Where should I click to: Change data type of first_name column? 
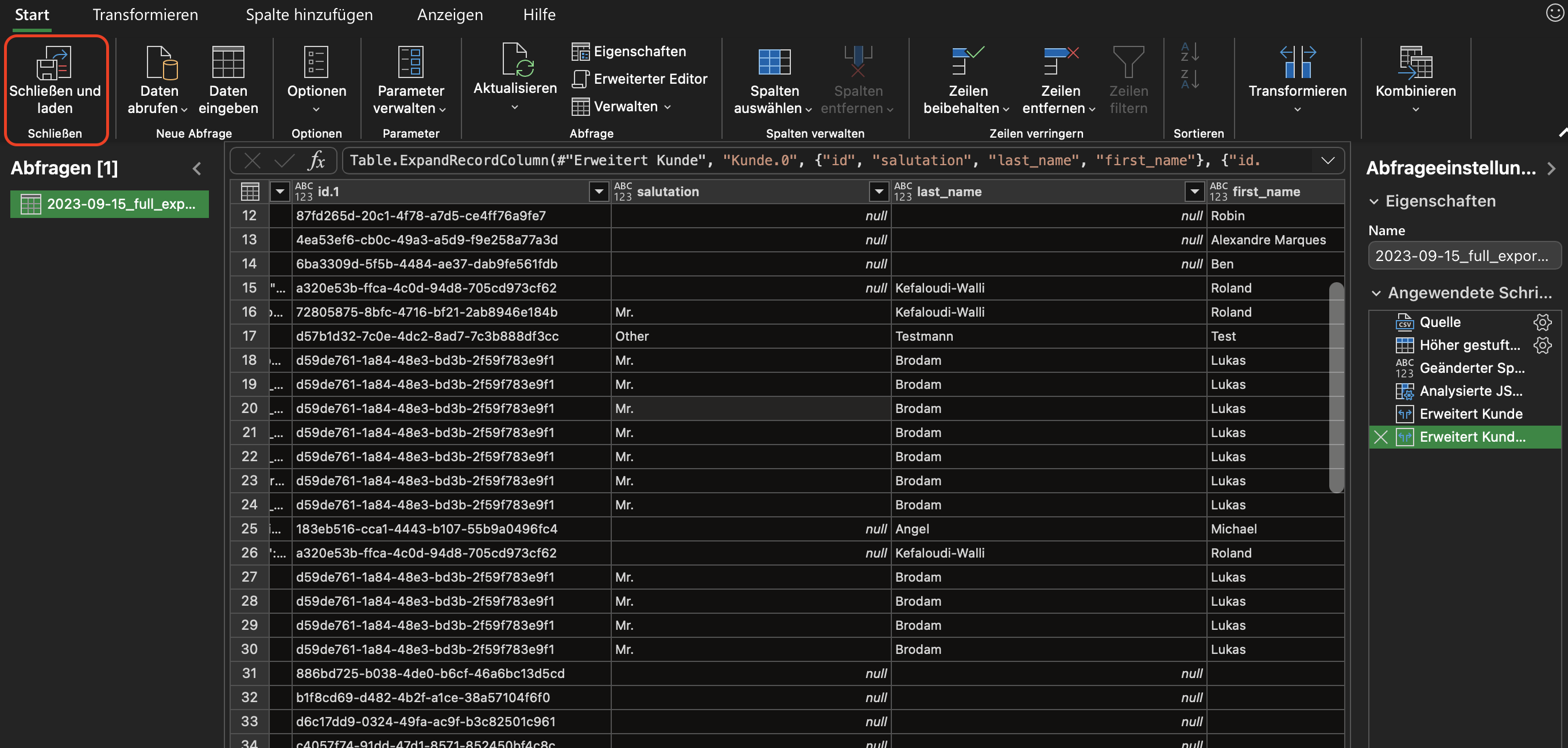point(1218,192)
